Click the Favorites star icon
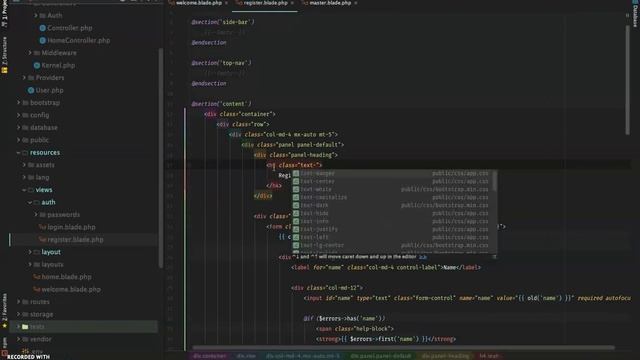The height and width of the screenshot is (360, 640). (x=4, y=326)
